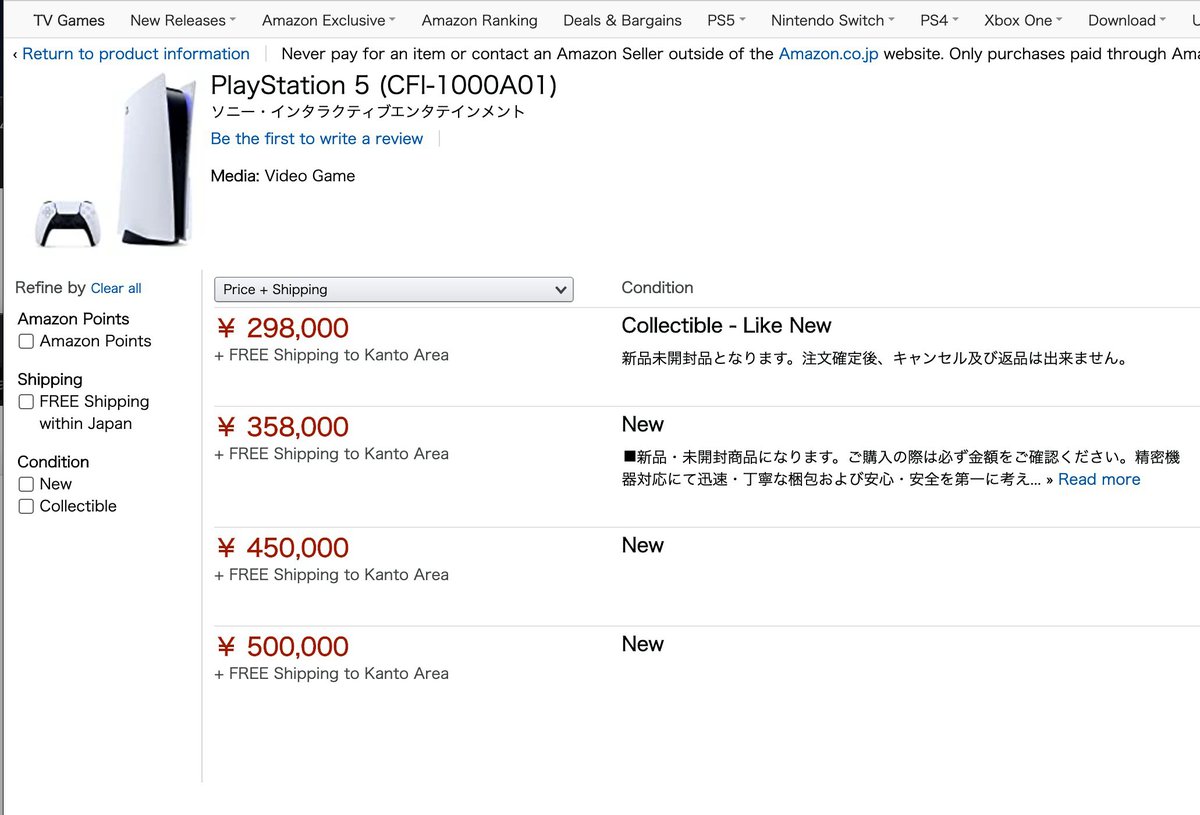The image size is (1200, 815).
Task: Check the Collectible condition filter
Action: click(27, 507)
